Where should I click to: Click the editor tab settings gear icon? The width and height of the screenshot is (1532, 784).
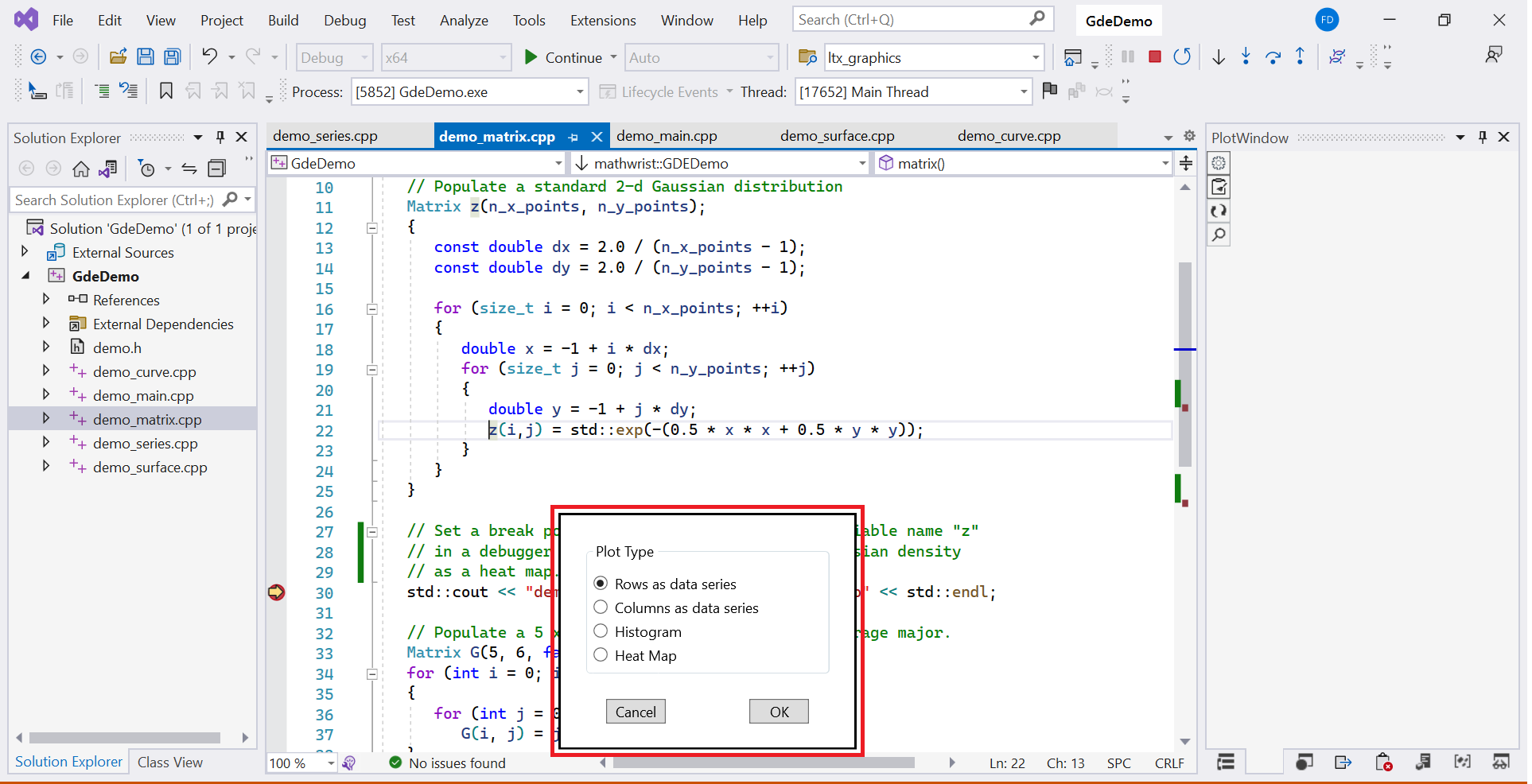[x=1189, y=136]
